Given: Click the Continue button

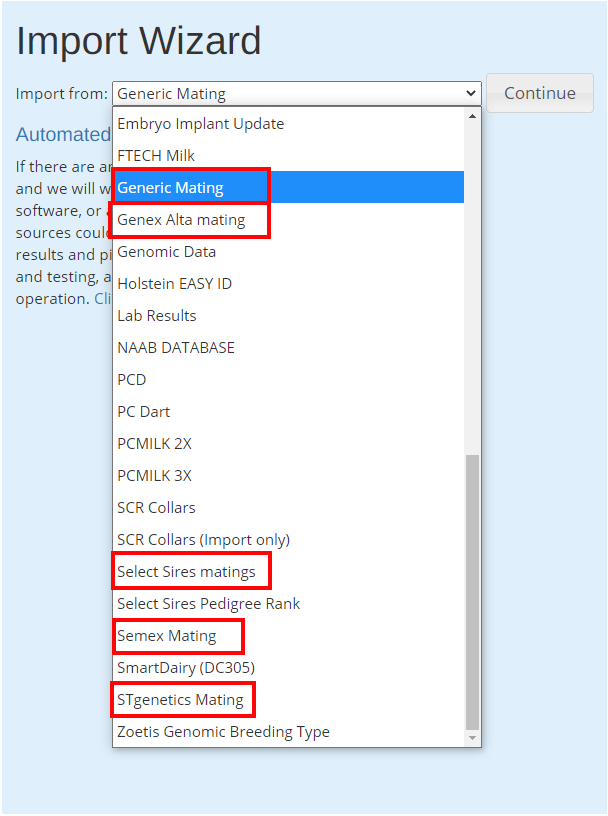Looking at the screenshot, I should [540, 93].
